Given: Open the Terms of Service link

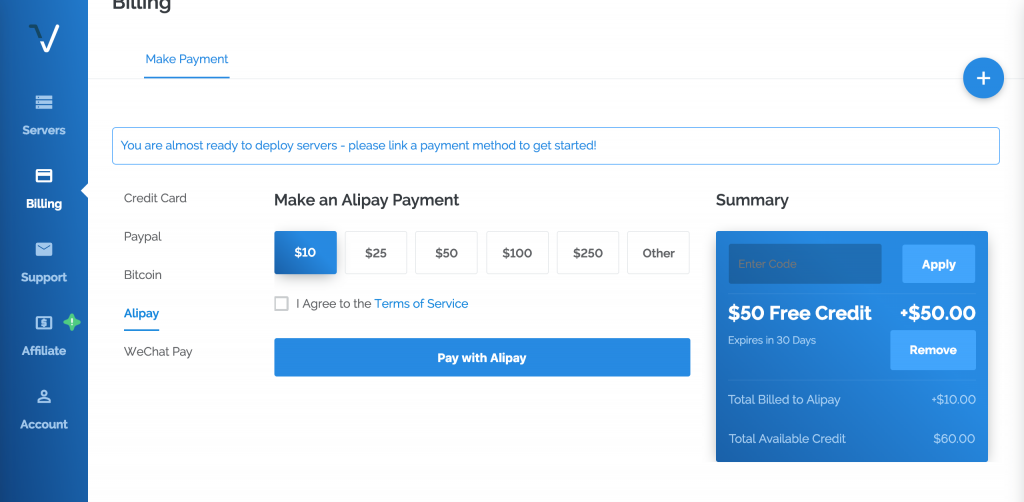Looking at the screenshot, I should [421, 303].
